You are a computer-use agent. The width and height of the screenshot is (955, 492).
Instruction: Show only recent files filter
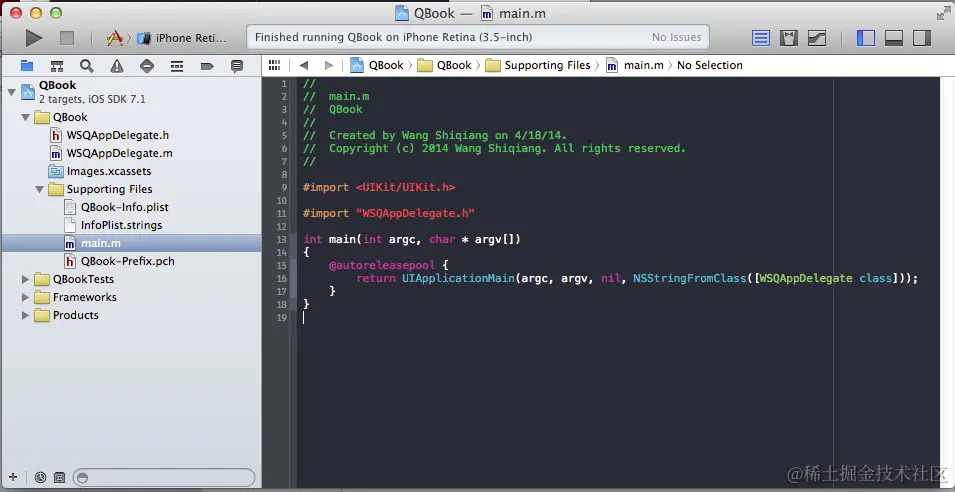40,477
